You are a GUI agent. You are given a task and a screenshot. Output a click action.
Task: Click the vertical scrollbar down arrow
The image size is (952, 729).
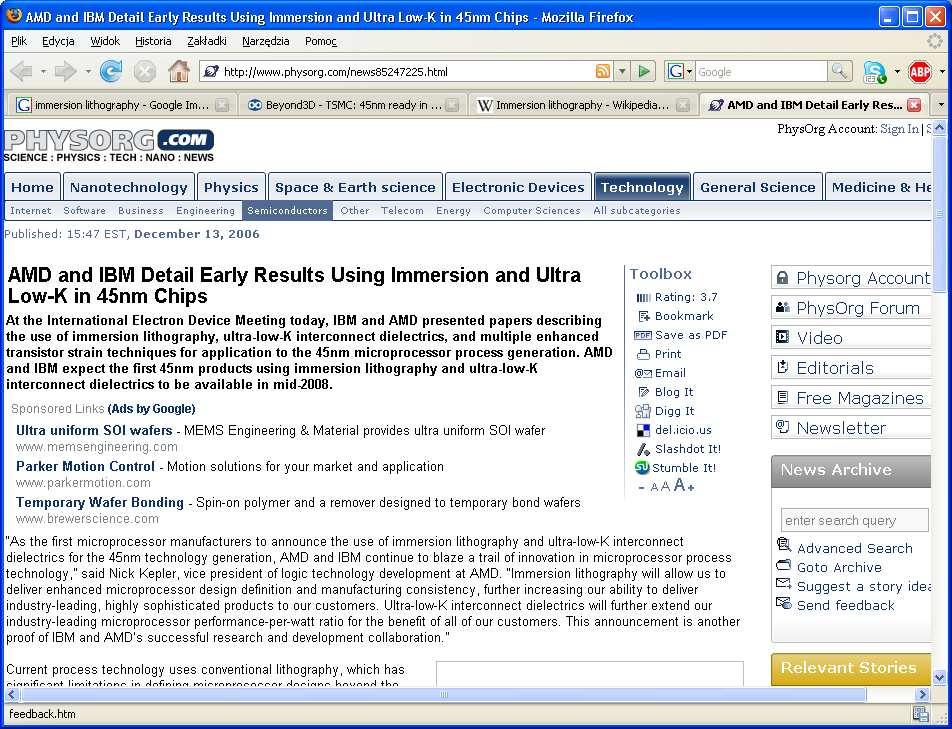(939, 677)
